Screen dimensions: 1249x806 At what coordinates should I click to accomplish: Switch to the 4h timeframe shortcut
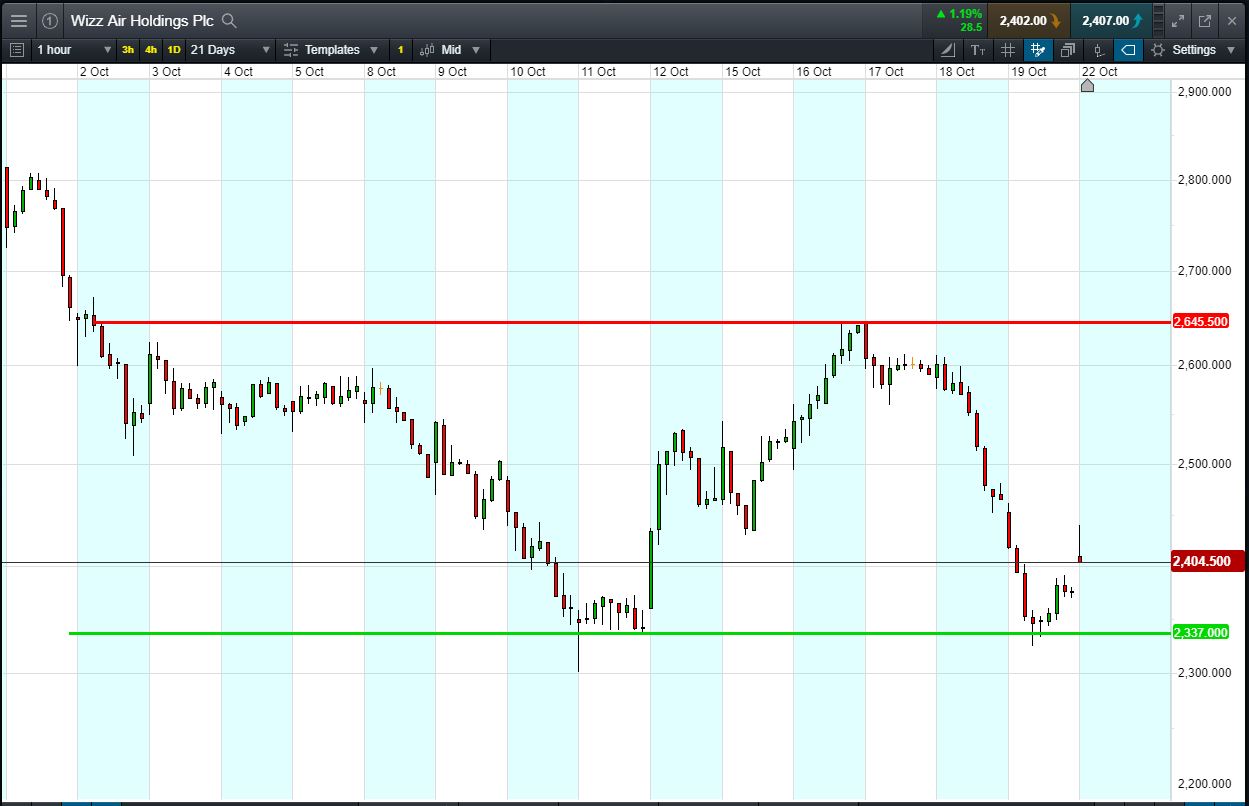point(151,50)
